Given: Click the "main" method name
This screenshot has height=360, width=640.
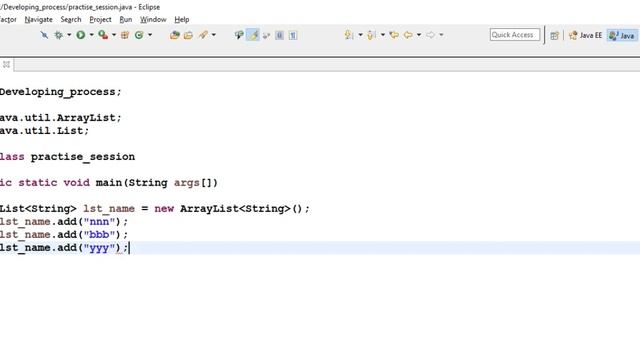Looking at the screenshot, I should coord(109,182).
